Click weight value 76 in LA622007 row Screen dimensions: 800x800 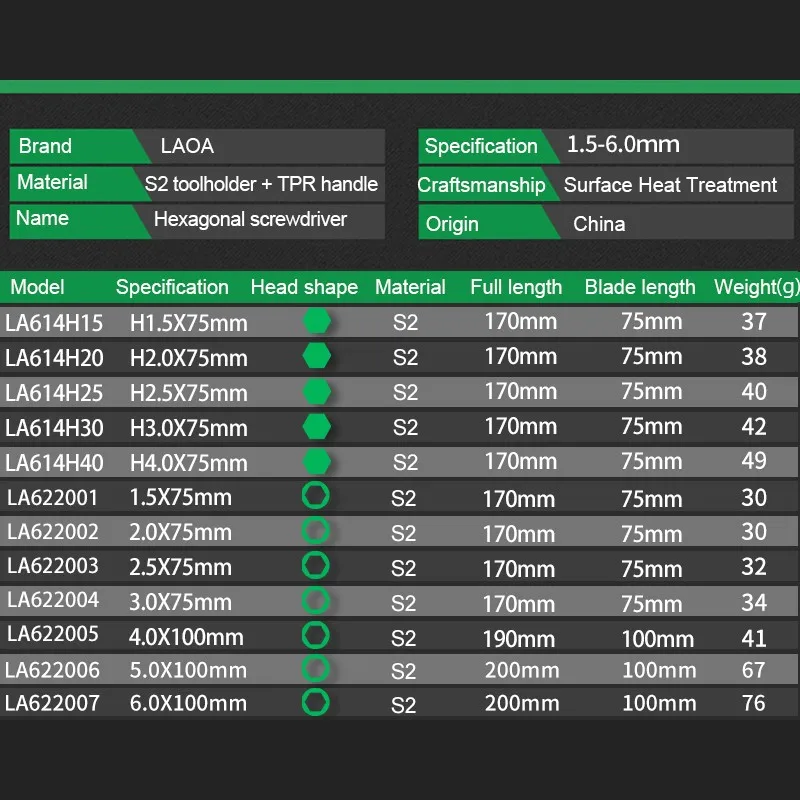(753, 703)
